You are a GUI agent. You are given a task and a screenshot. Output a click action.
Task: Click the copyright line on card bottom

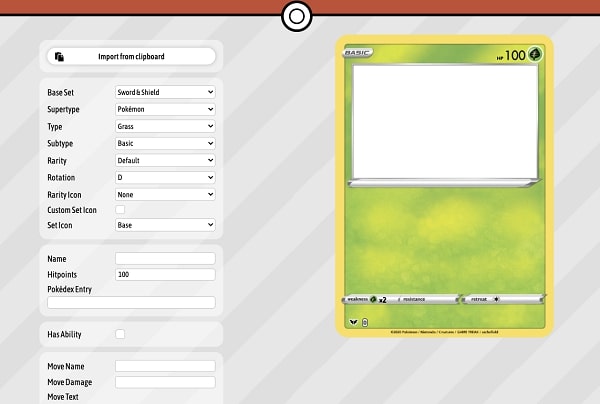[445, 332]
